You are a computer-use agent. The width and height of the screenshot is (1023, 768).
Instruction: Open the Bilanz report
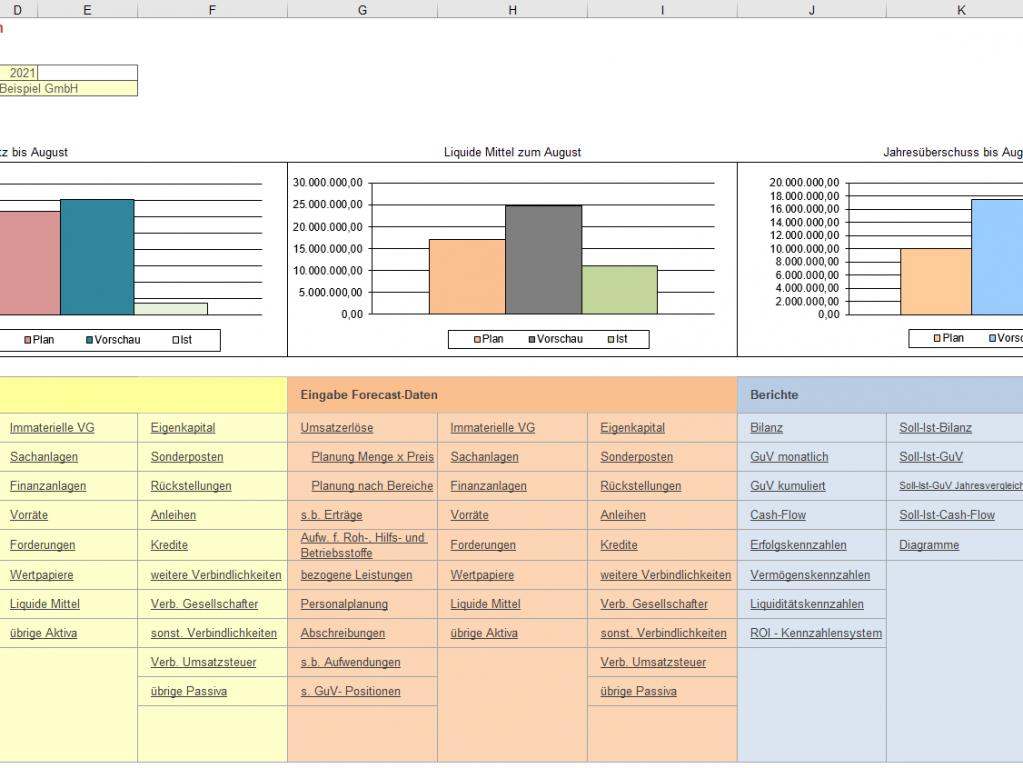coord(766,428)
